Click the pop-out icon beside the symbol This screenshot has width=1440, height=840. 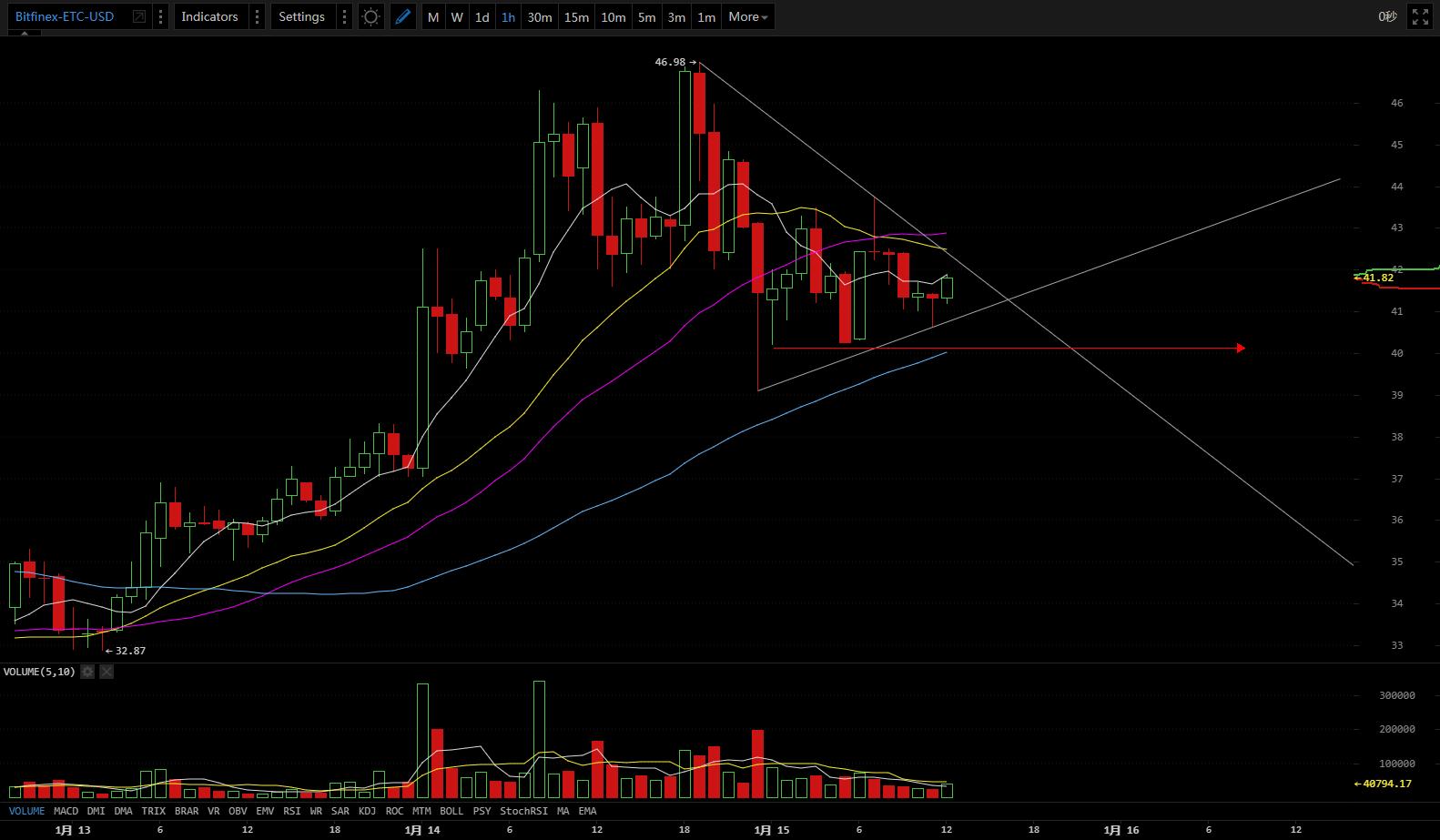click(139, 16)
